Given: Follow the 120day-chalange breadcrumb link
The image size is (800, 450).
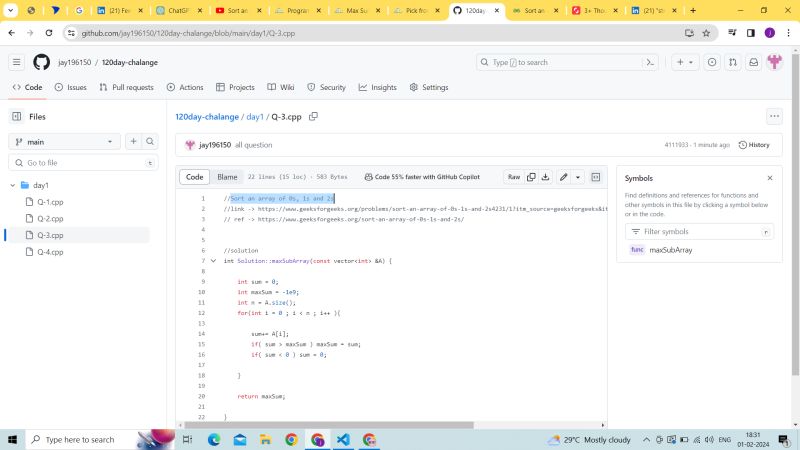Looking at the screenshot, I should tap(207, 117).
